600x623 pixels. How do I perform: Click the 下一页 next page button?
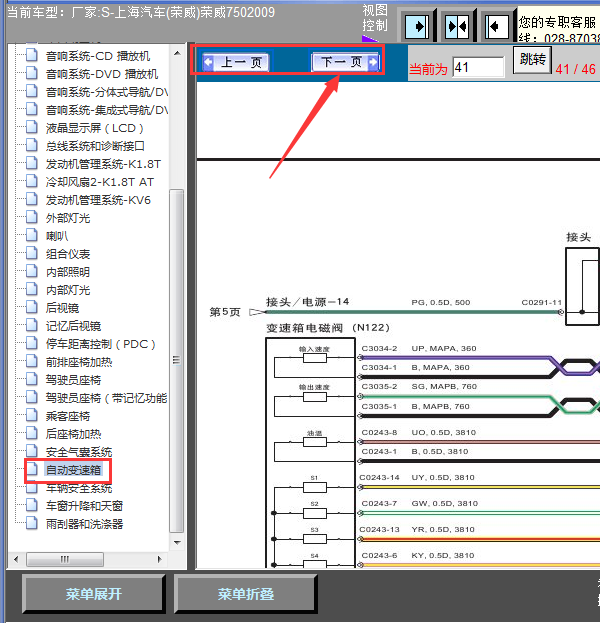[x=345, y=62]
